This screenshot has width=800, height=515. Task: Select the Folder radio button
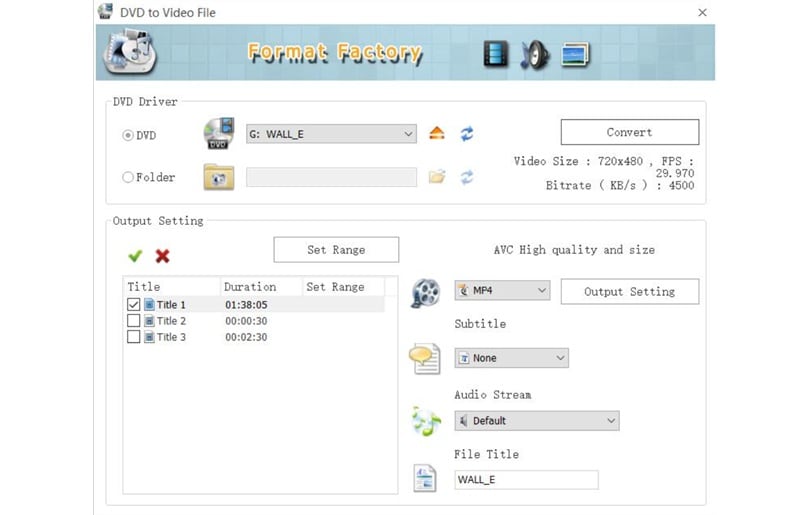128,177
